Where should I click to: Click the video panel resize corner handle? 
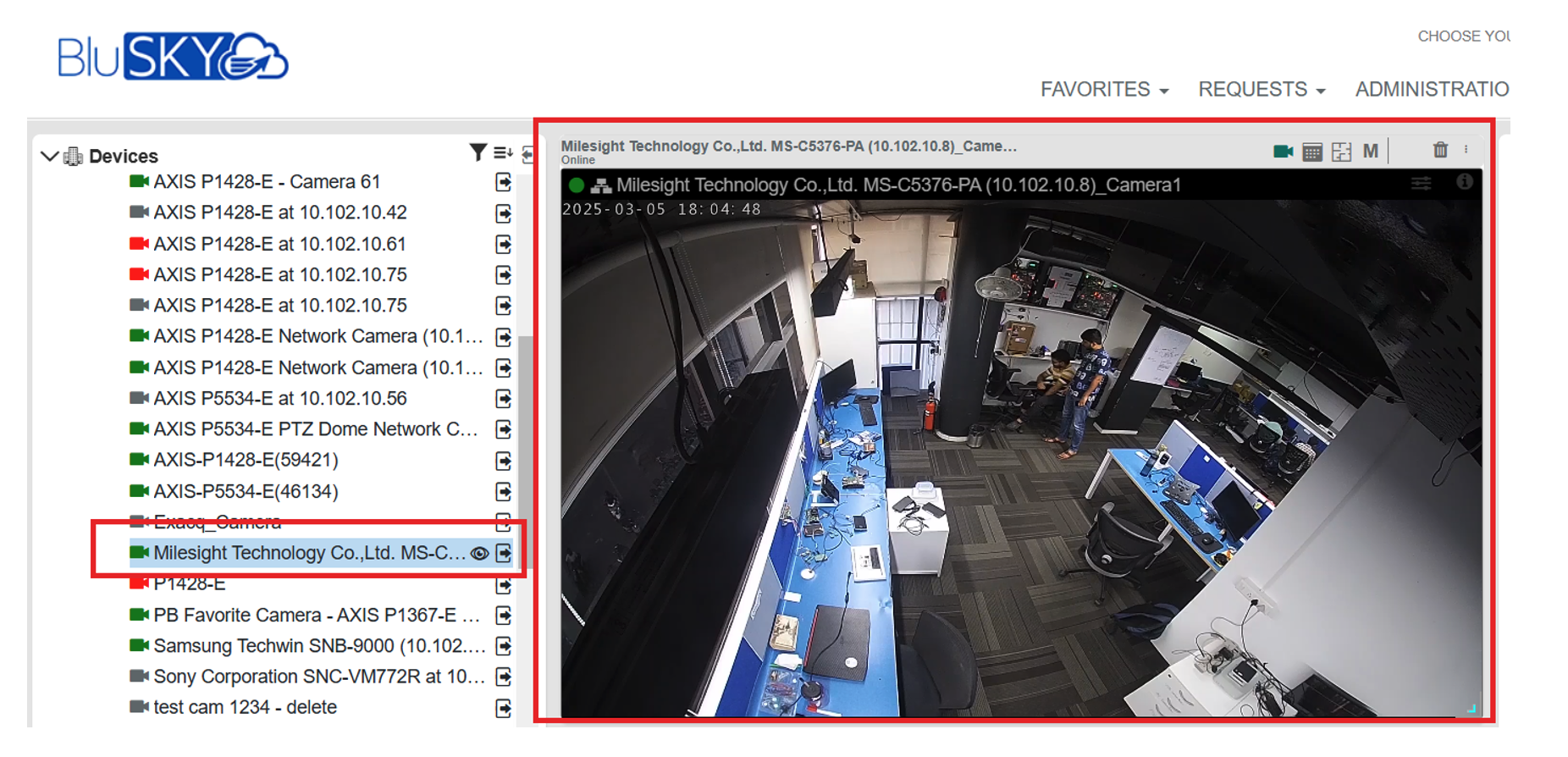click(x=1471, y=708)
